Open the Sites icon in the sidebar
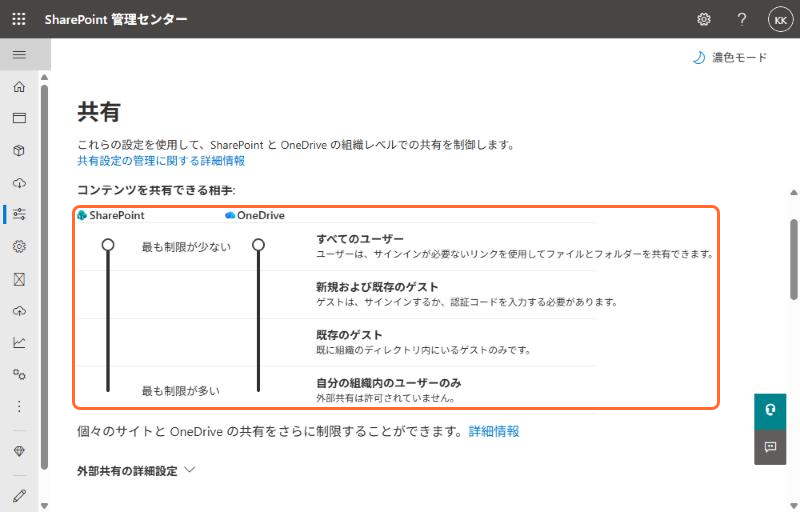This screenshot has width=800, height=512. pyautogui.click(x=19, y=118)
